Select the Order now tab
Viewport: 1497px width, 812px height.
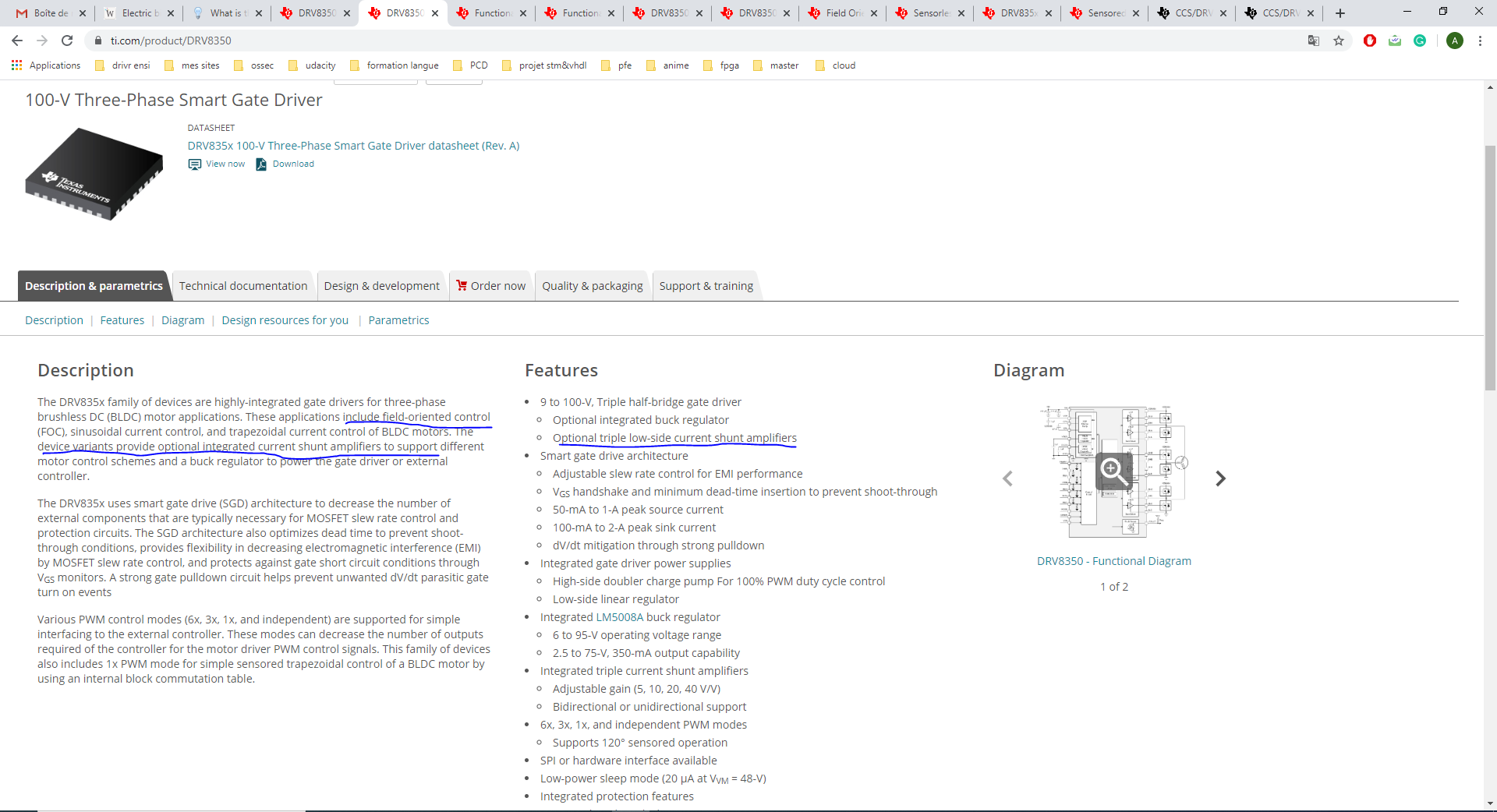[x=490, y=286]
